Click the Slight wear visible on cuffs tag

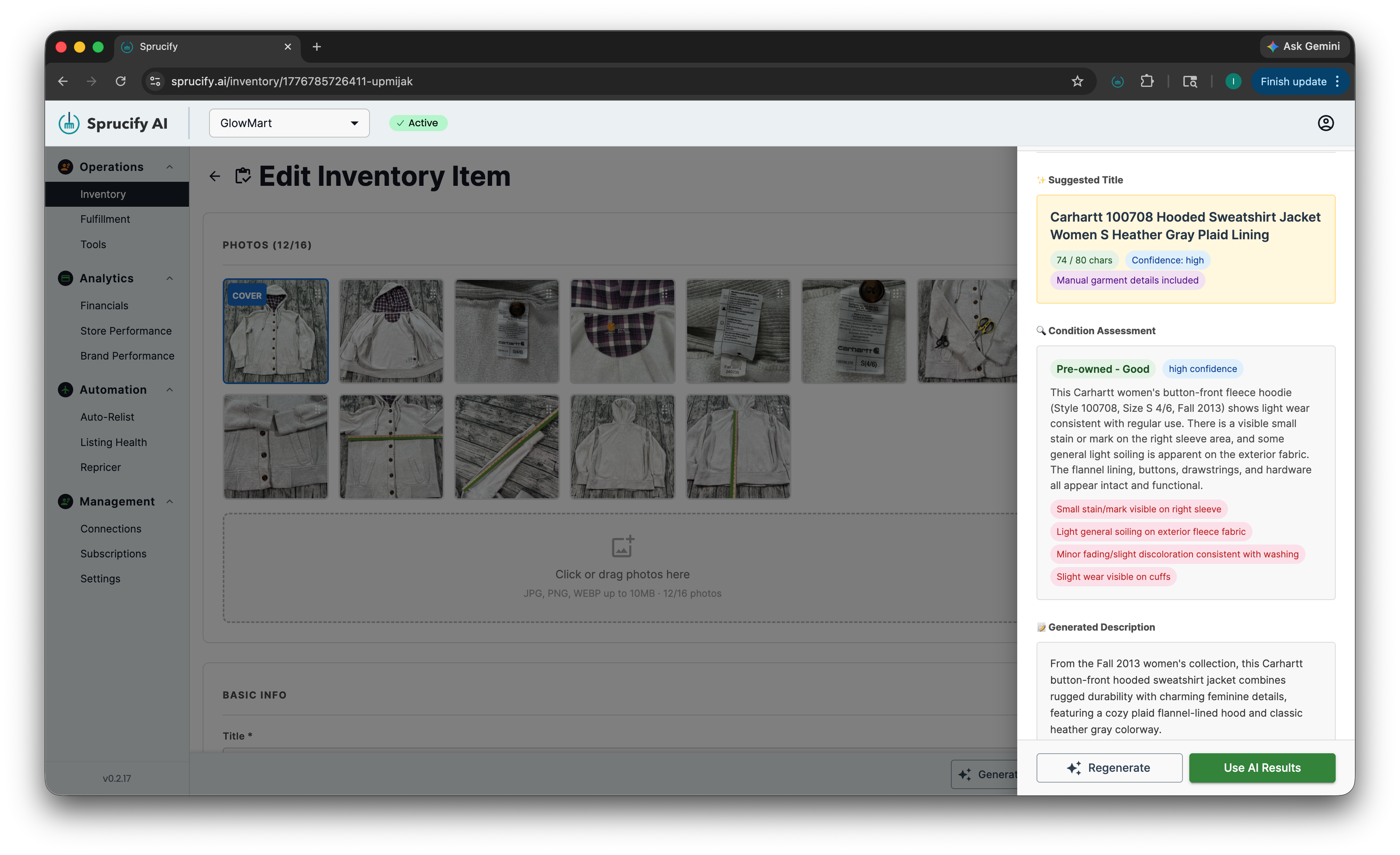tap(1113, 576)
